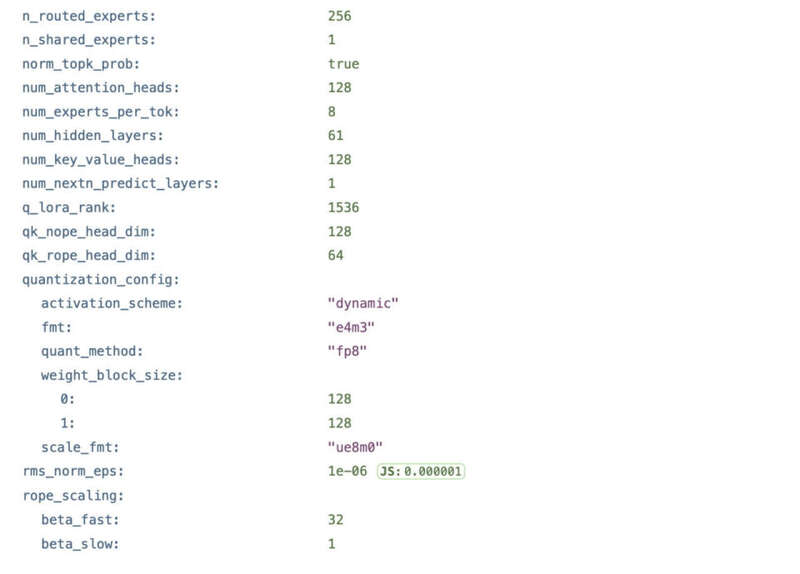
Task: Click the q_lora_rank value 1536
Action: click(x=343, y=208)
